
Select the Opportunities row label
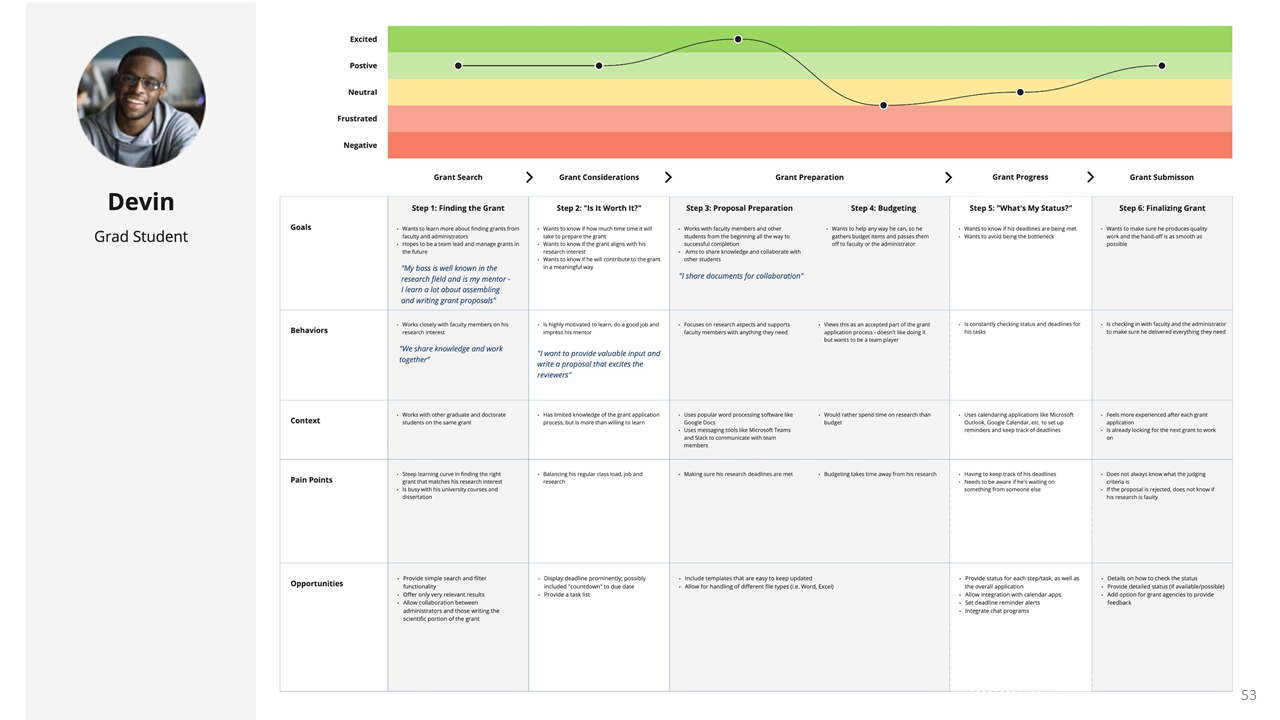pyautogui.click(x=316, y=584)
